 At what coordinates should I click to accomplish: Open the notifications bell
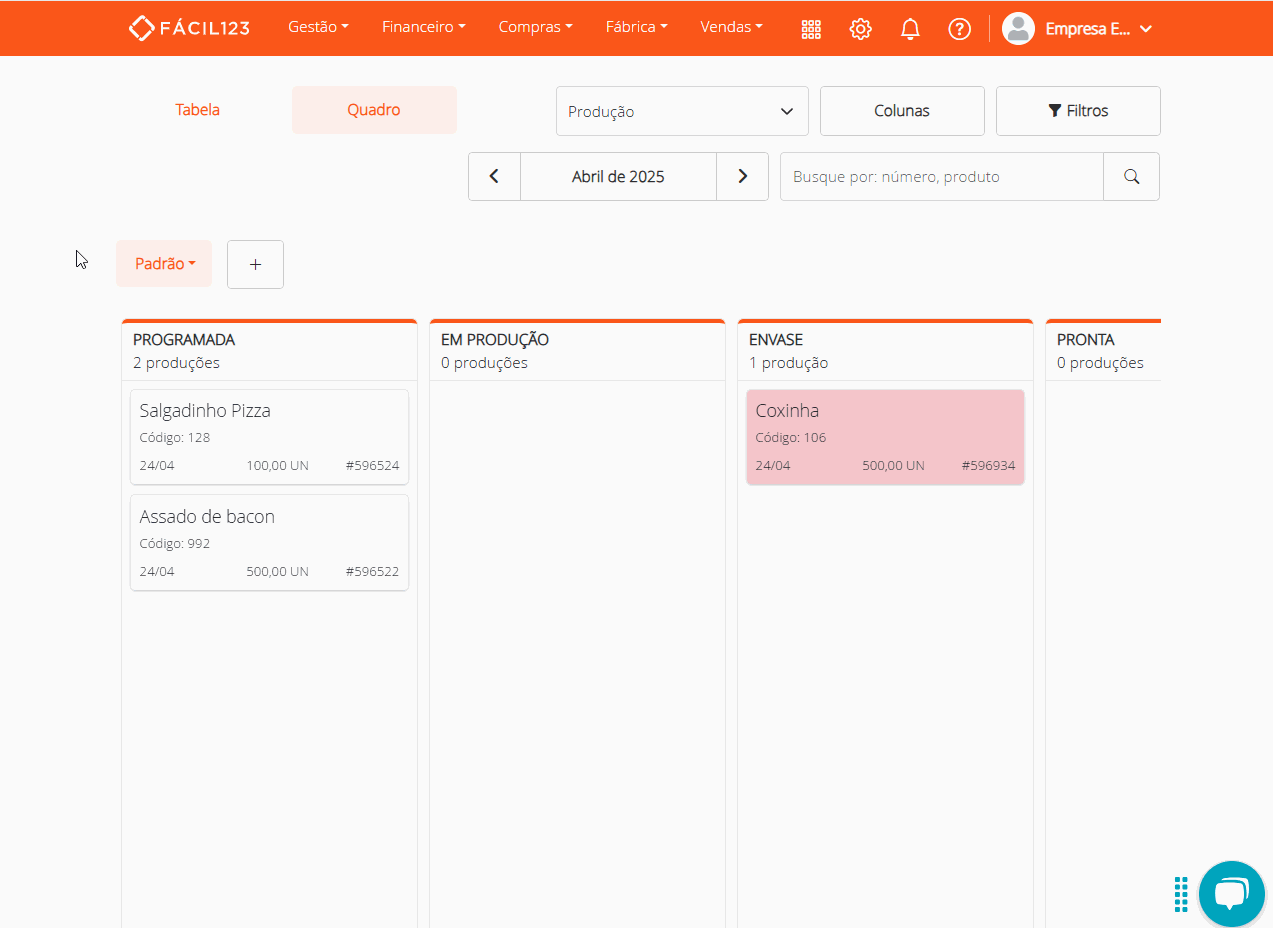[x=910, y=29]
